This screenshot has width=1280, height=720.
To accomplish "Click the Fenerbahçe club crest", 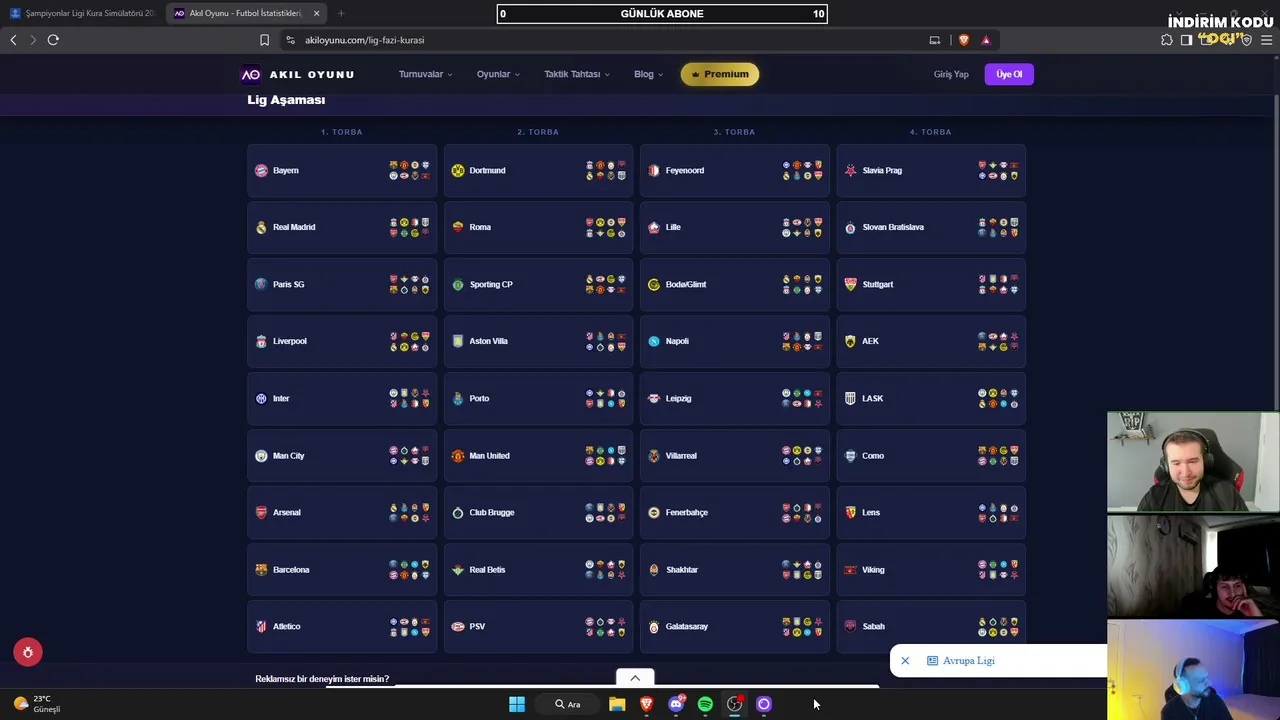I will 654,513.
